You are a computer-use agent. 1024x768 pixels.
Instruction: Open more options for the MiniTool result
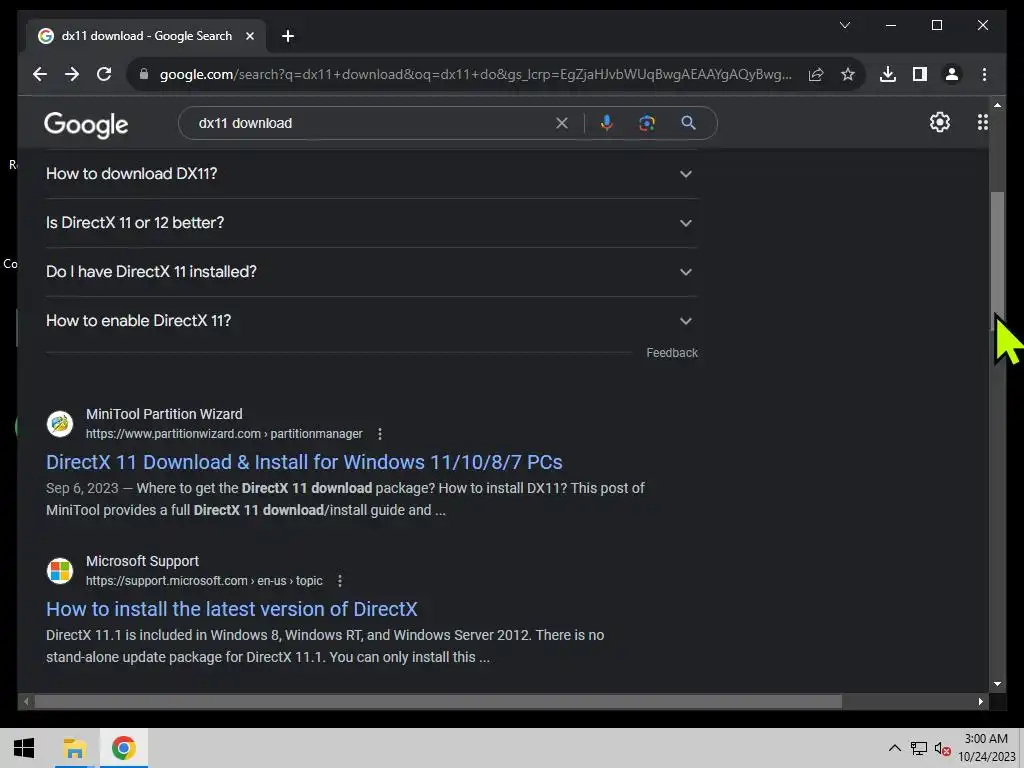pyautogui.click(x=380, y=434)
